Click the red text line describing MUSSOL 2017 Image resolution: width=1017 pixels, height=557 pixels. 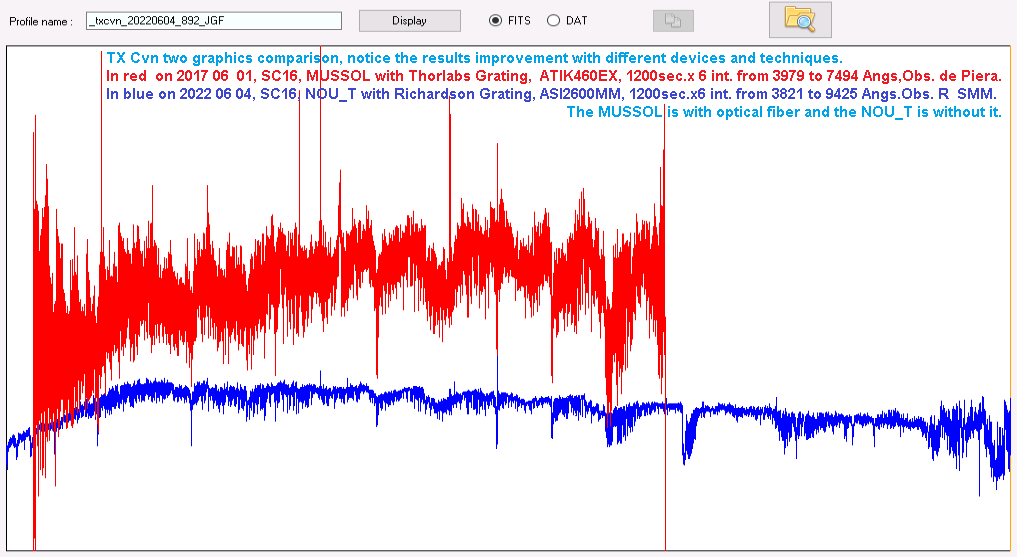[553, 76]
